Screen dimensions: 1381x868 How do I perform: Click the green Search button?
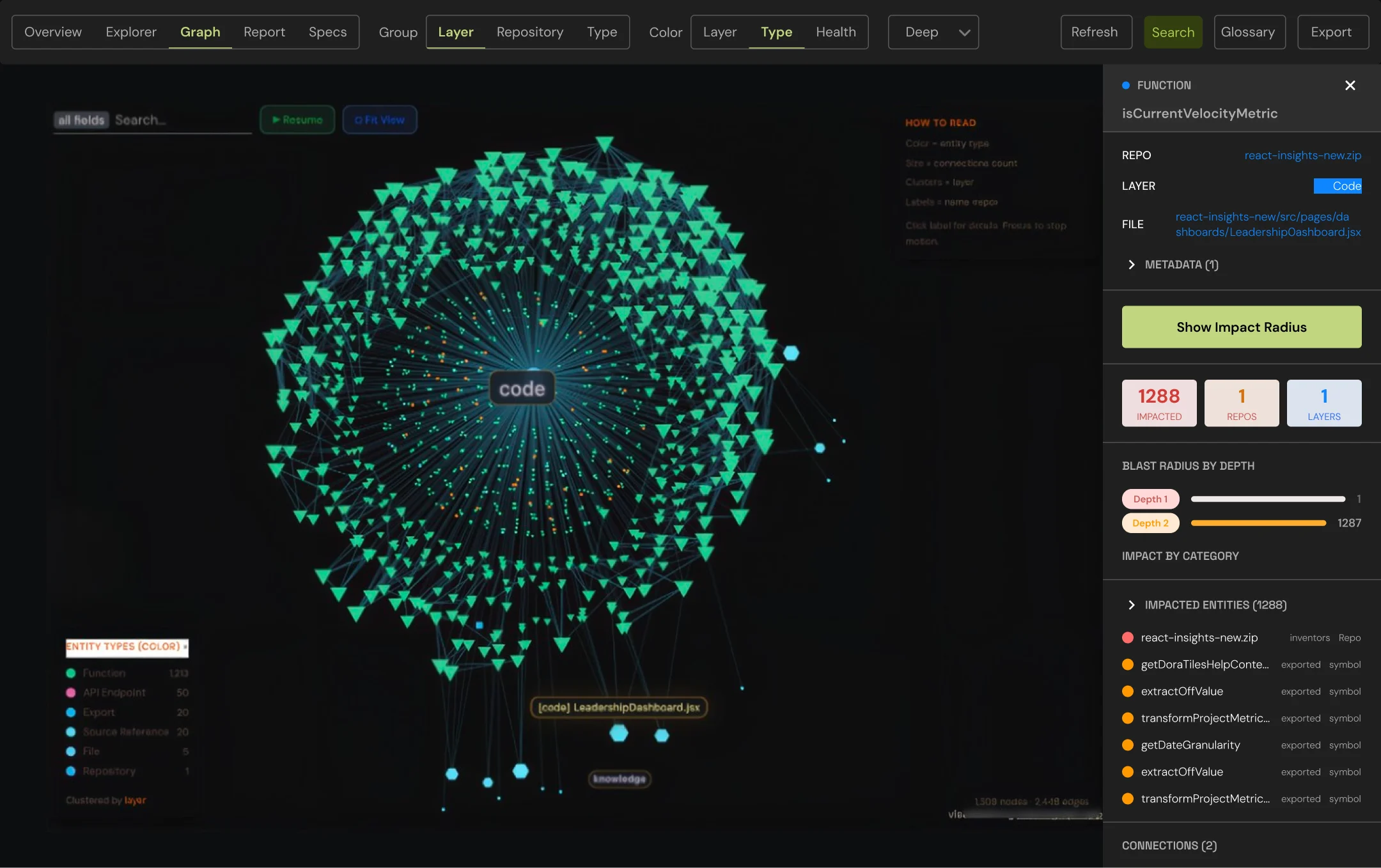[x=1173, y=32]
